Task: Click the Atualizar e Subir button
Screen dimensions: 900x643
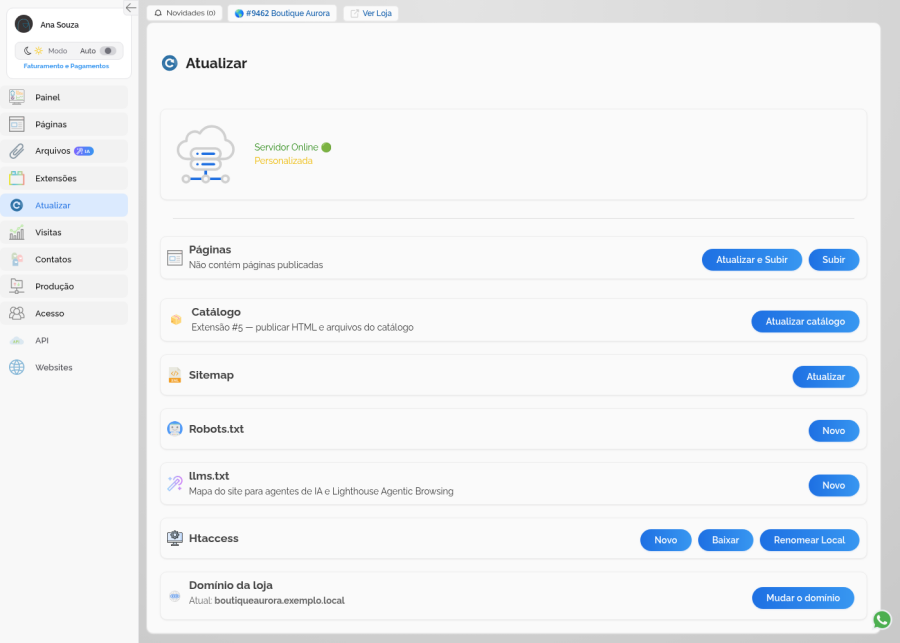Action: click(751, 259)
